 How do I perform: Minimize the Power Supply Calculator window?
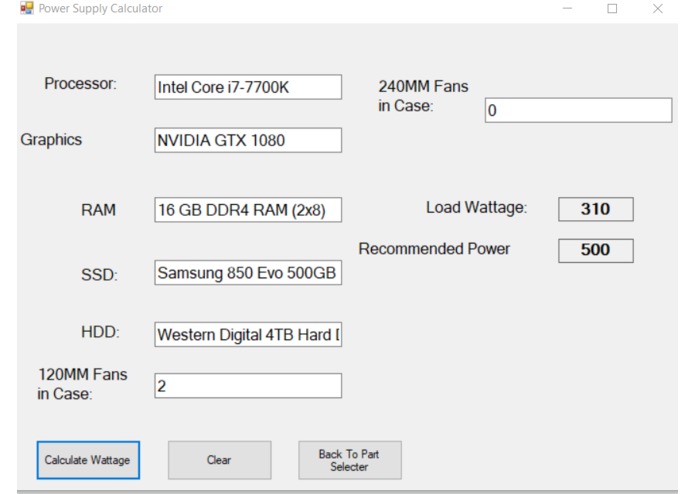567,8
